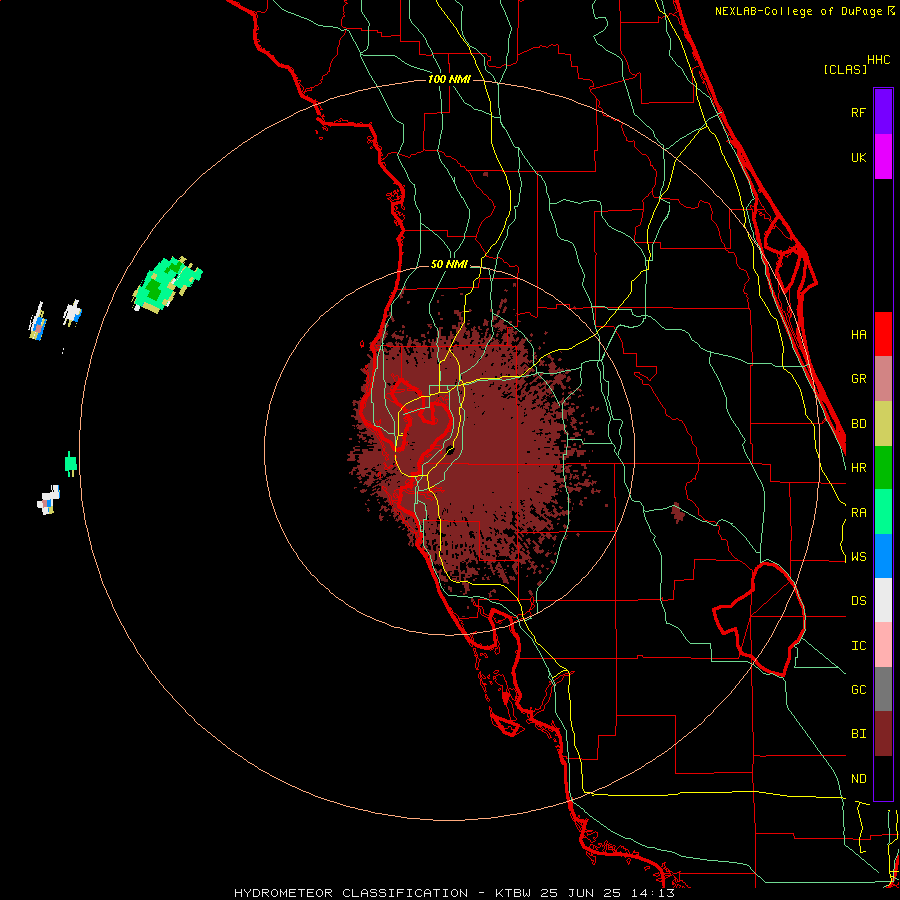Click the HA legend label
Viewport: 900px width, 900px height.
pos(858,334)
